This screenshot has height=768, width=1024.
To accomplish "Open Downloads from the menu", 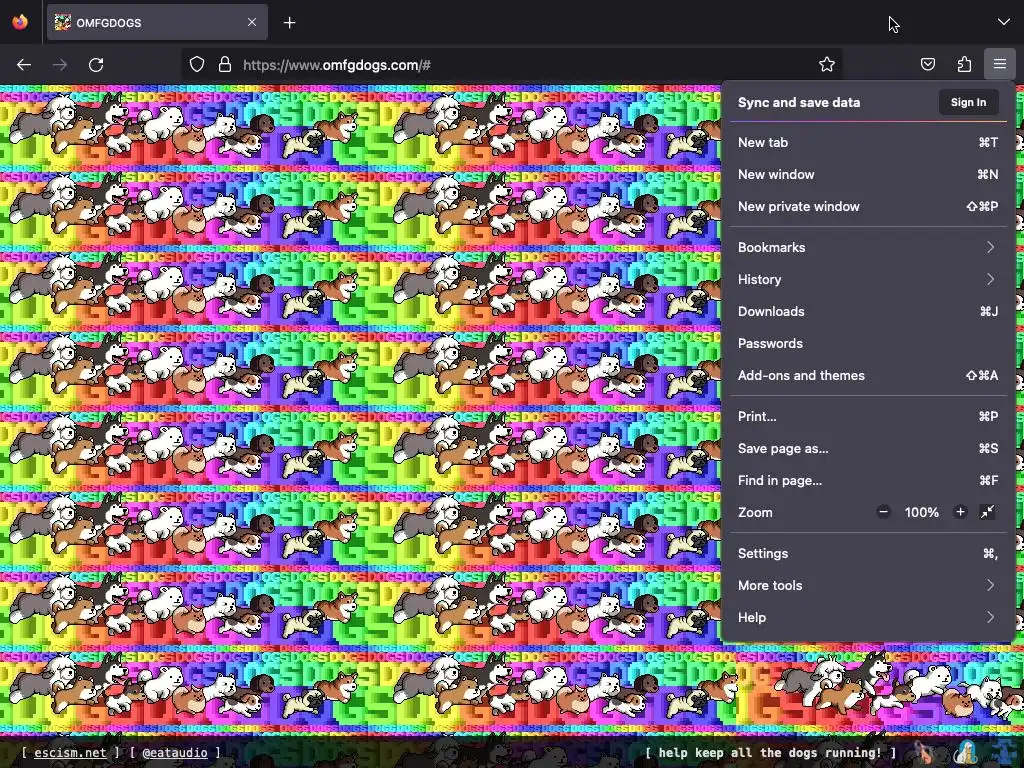I will click(868, 312).
